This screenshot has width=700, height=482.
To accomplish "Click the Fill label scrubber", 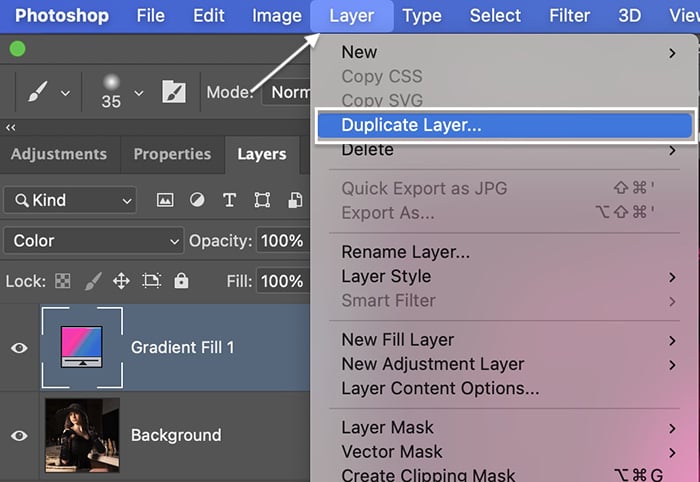I will pyautogui.click(x=239, y=281).
